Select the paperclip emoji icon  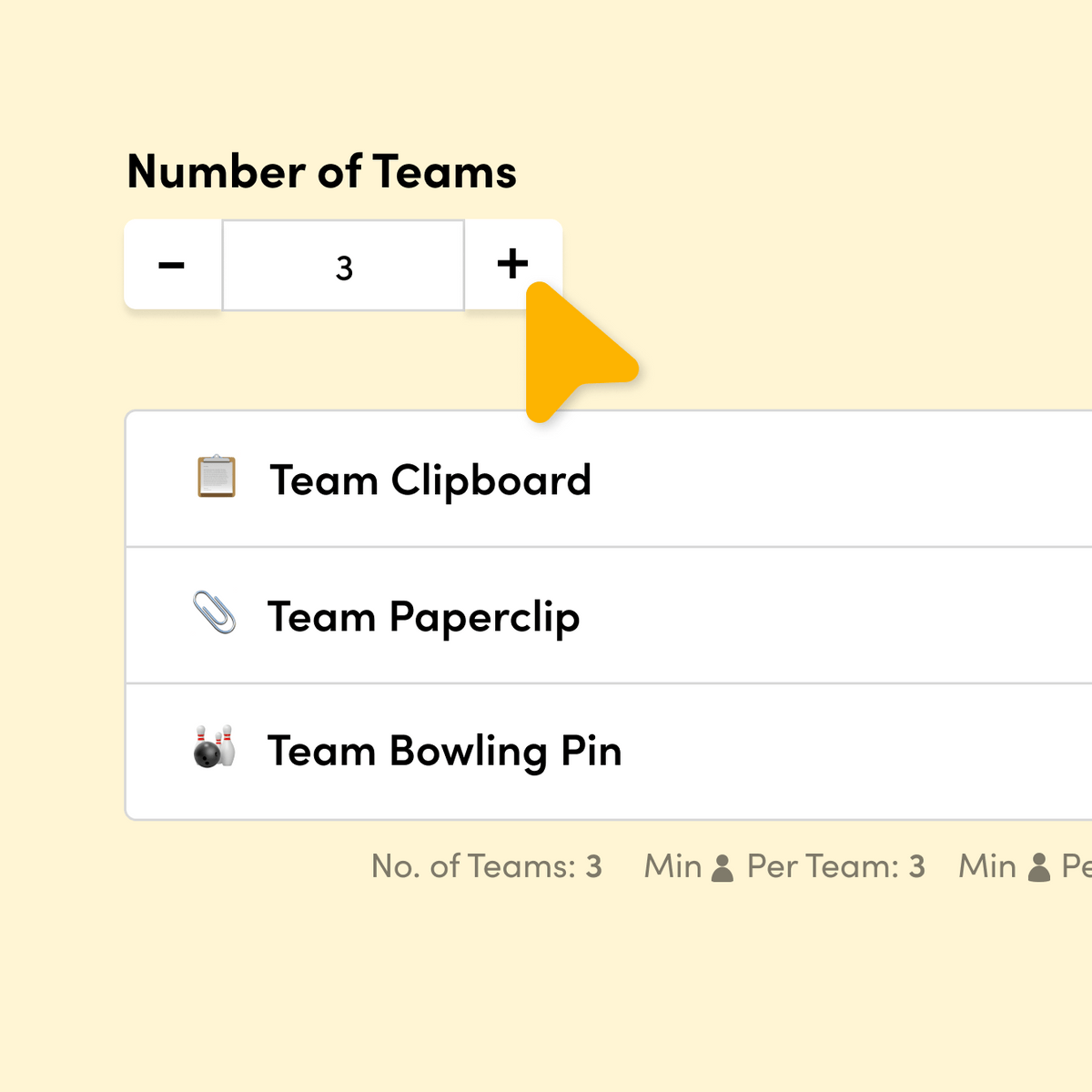(x=215, y=612)
